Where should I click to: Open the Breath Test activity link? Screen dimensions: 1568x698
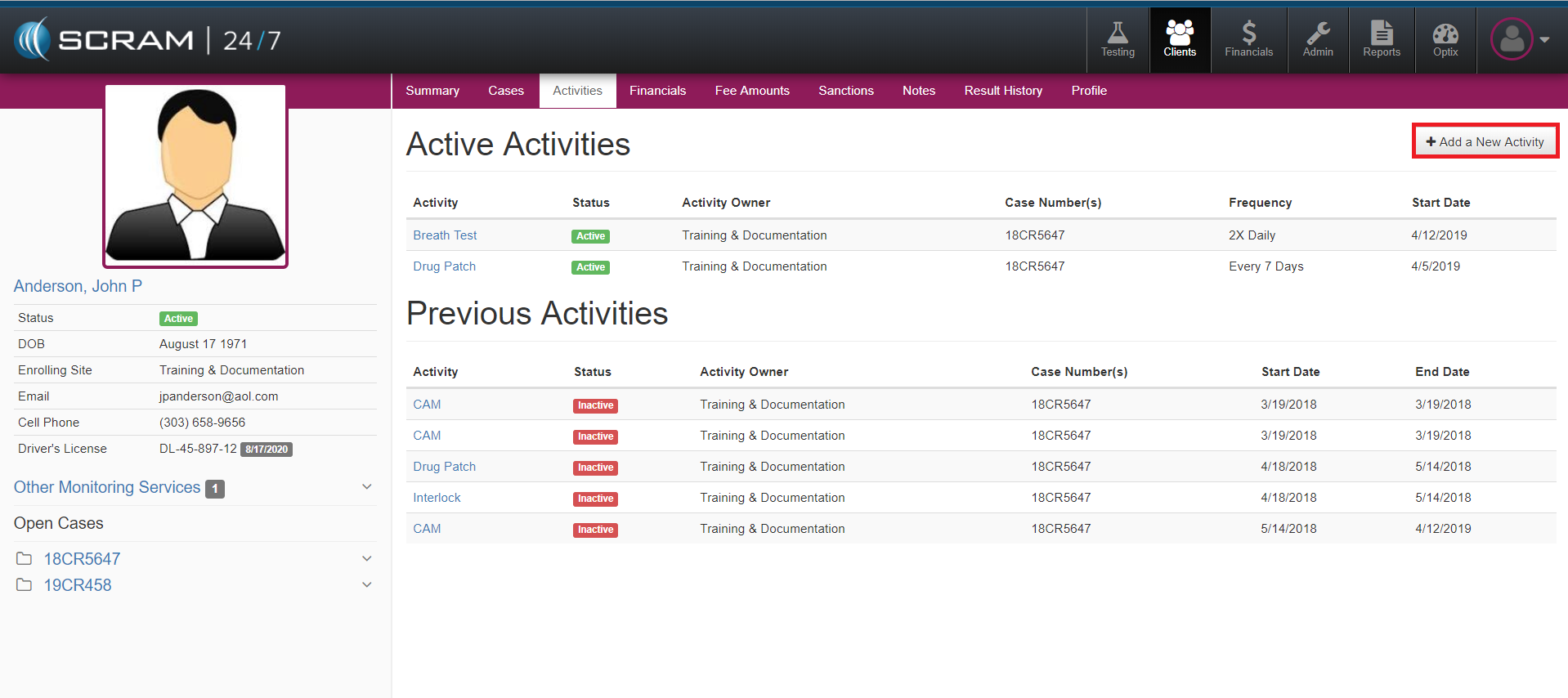pyautogui.click(x=445, y=235)
